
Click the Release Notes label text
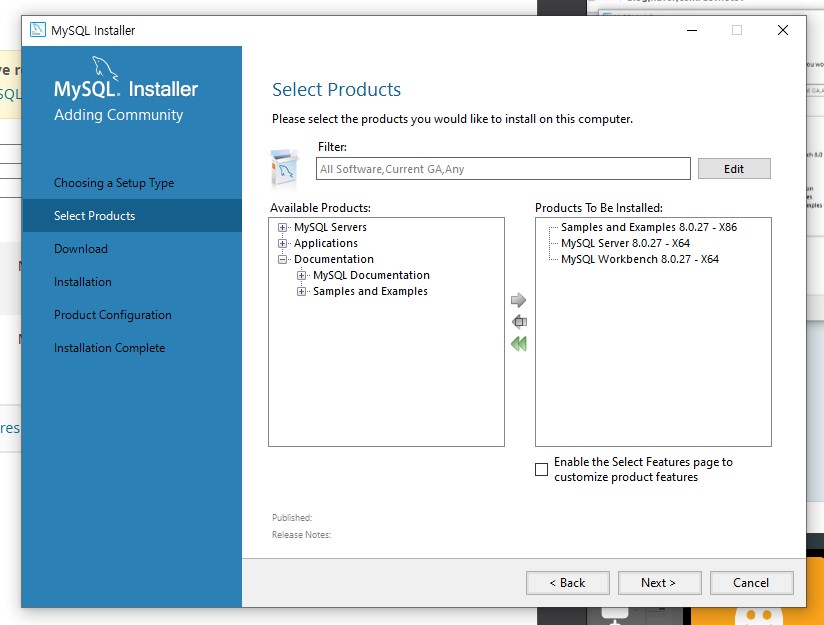pyautogui.click(x=301, y=535)
